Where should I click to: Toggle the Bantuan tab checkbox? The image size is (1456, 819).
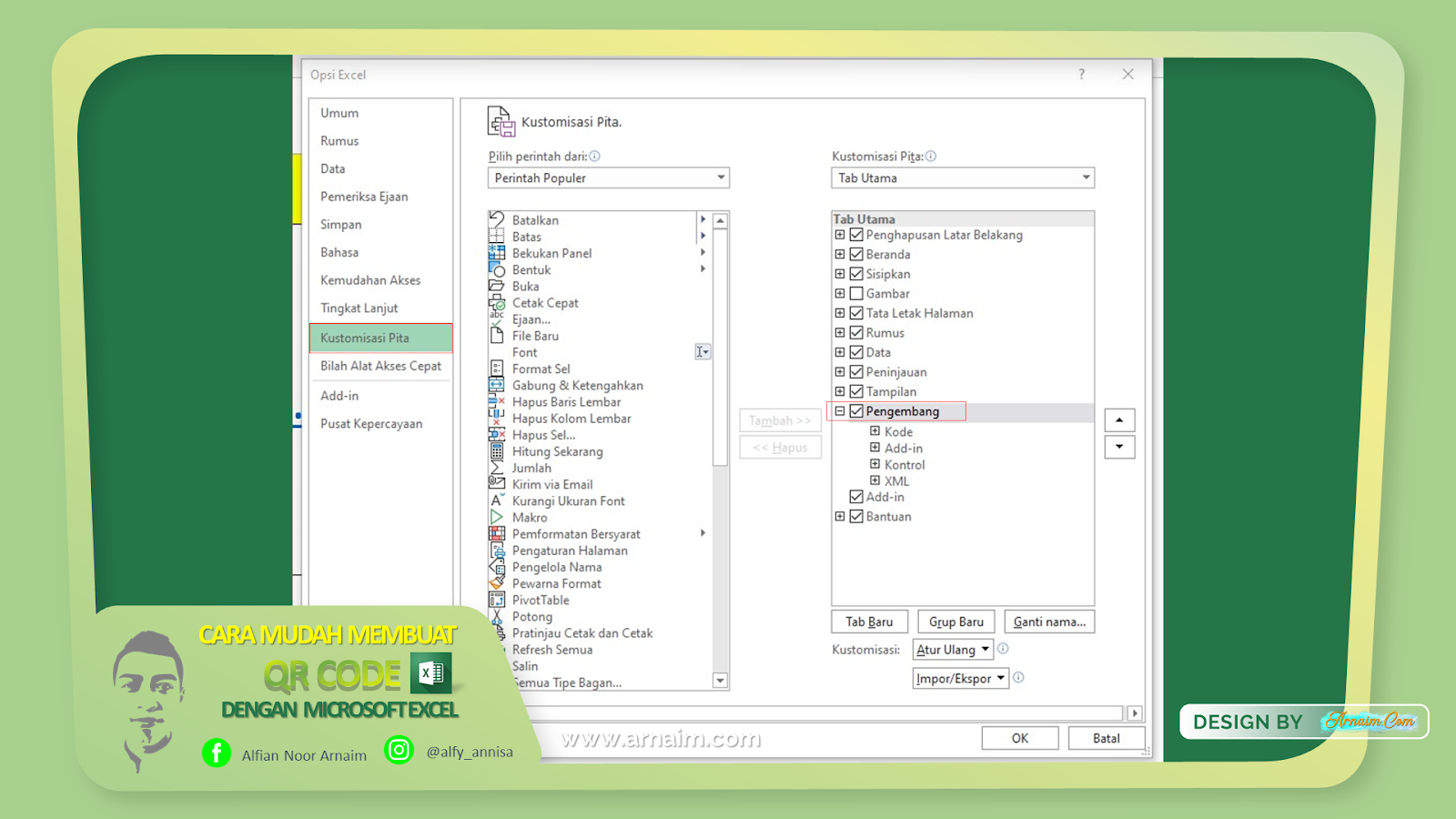point(856,517)
